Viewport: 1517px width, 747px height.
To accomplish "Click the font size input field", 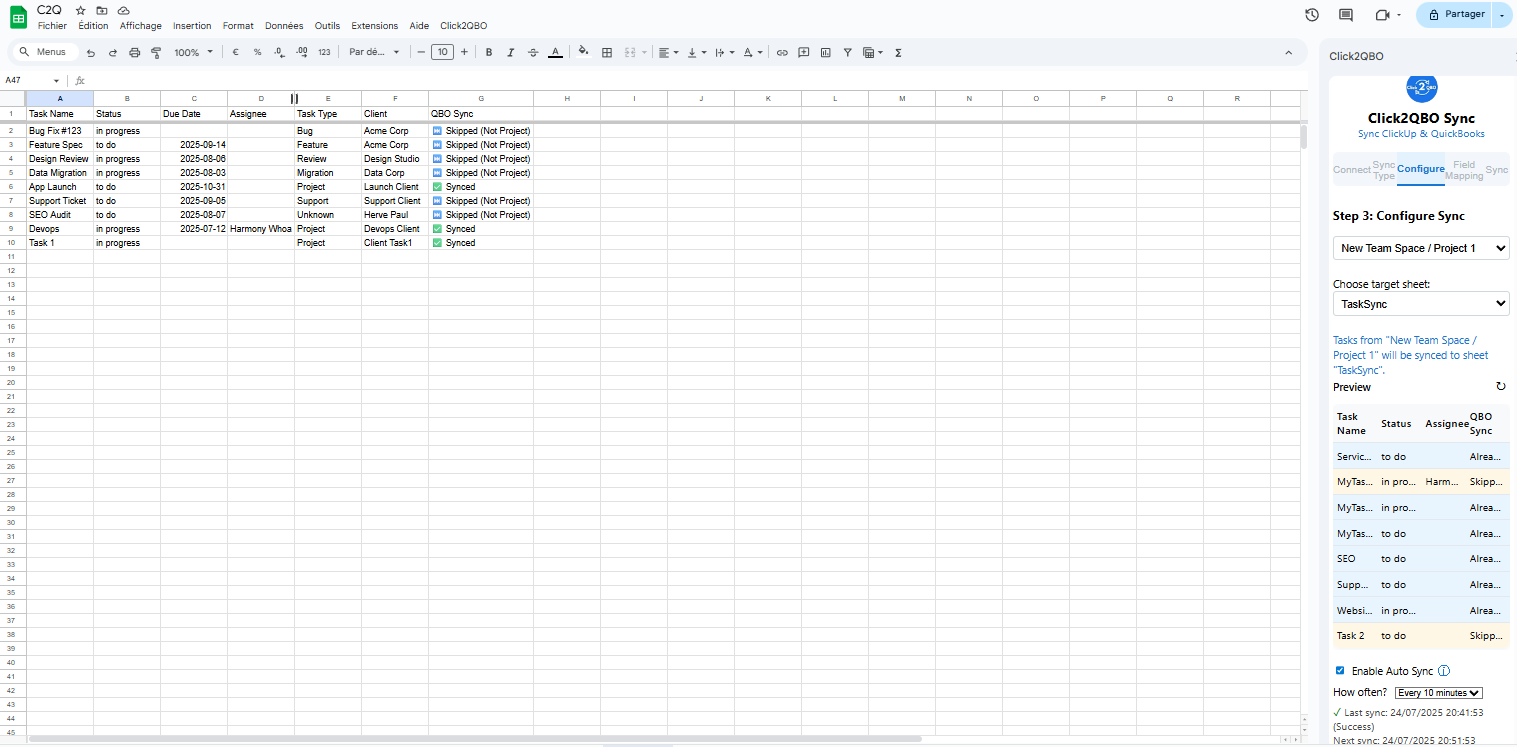I will [442, 52].
